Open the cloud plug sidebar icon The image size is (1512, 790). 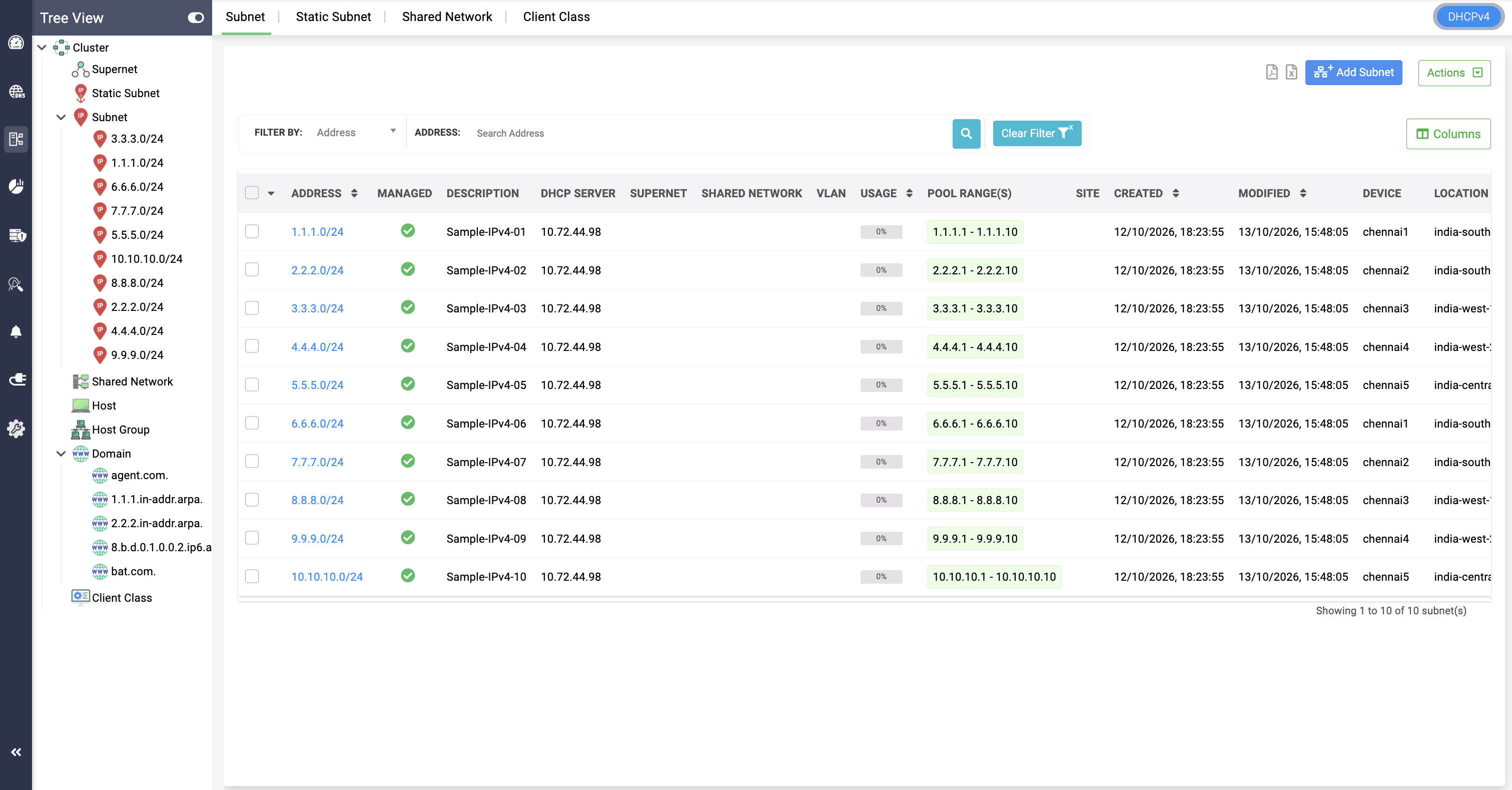pos(17,379)
